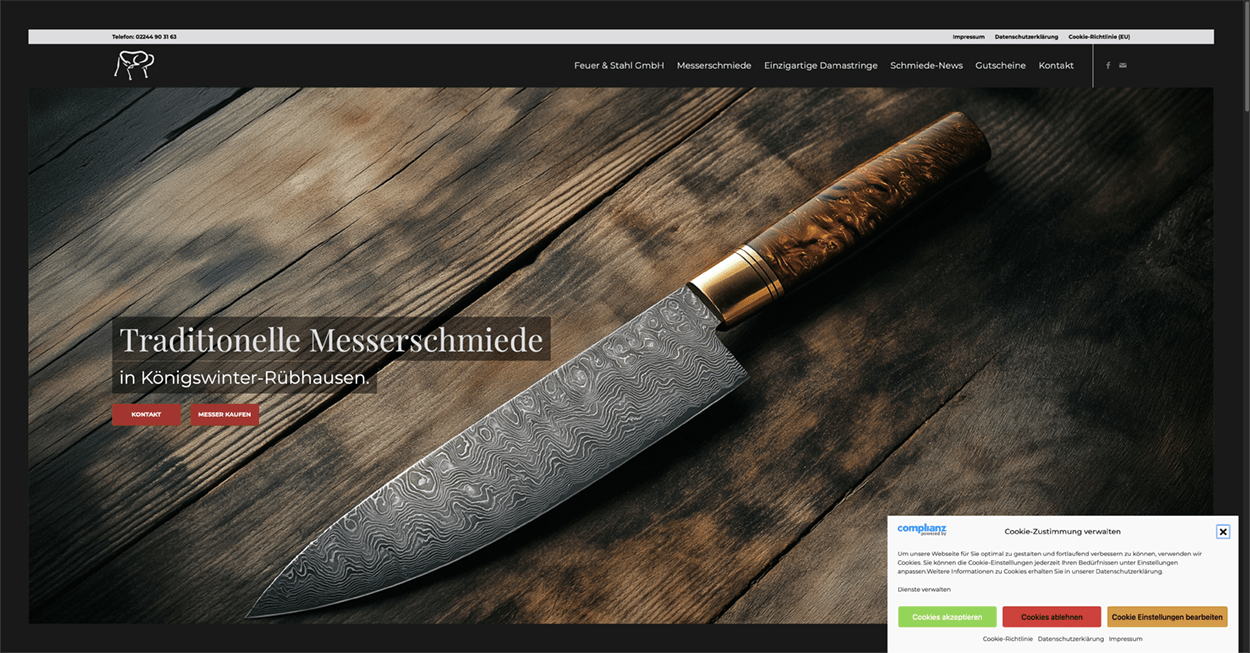Decline cookies with Cookies ablehnen
The width and height of the screenshot is (1250, 653).
[1051, 617]
